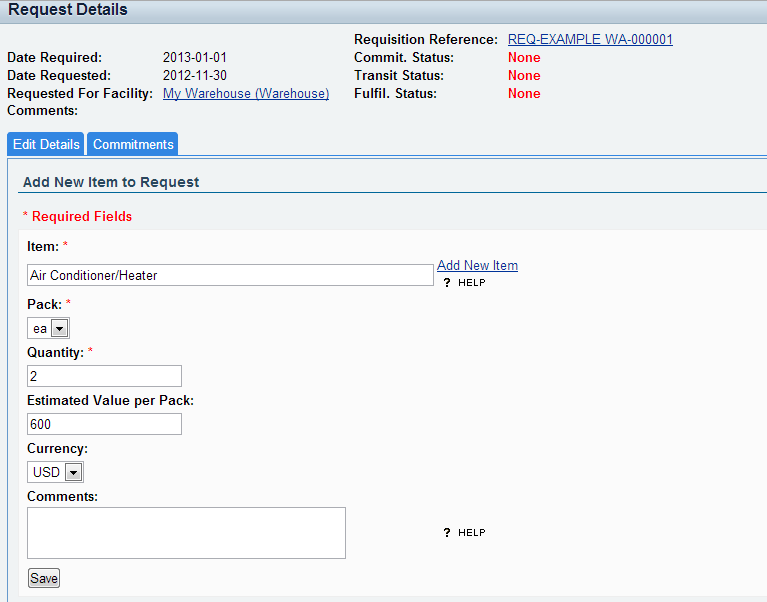Expand the Currency dropdown showing USD

coord(55,472)
